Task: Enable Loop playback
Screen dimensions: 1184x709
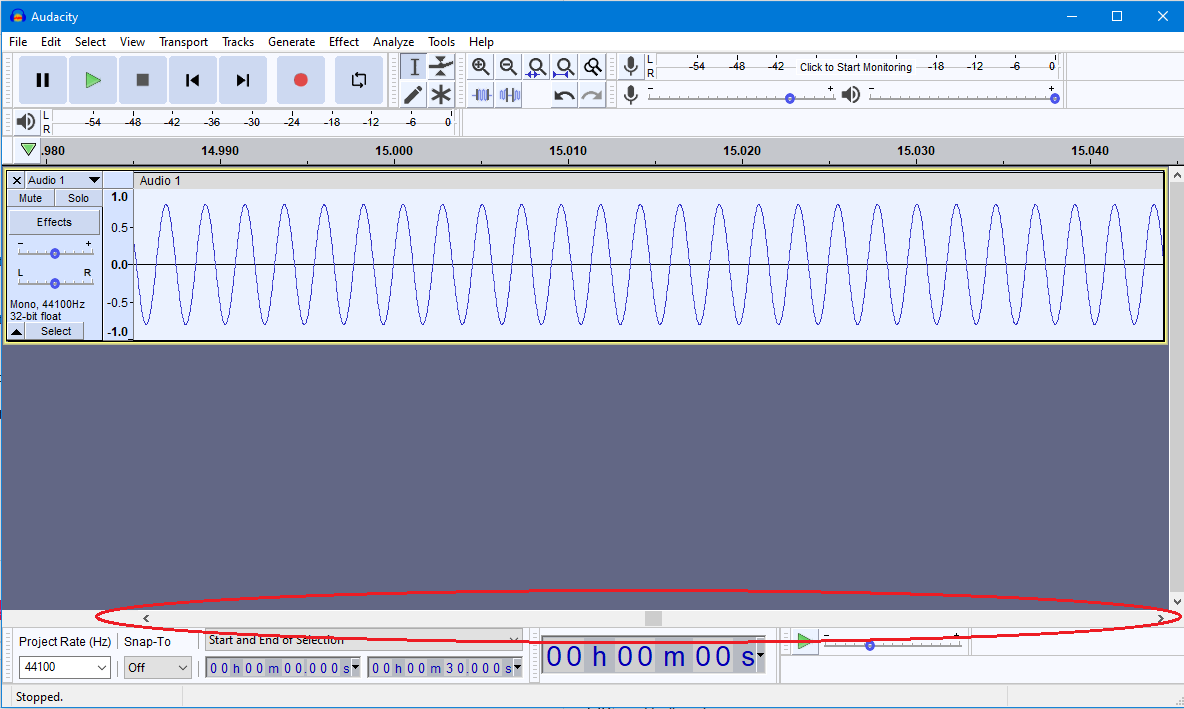Action: pyautogui.click(x=358, y=80)
